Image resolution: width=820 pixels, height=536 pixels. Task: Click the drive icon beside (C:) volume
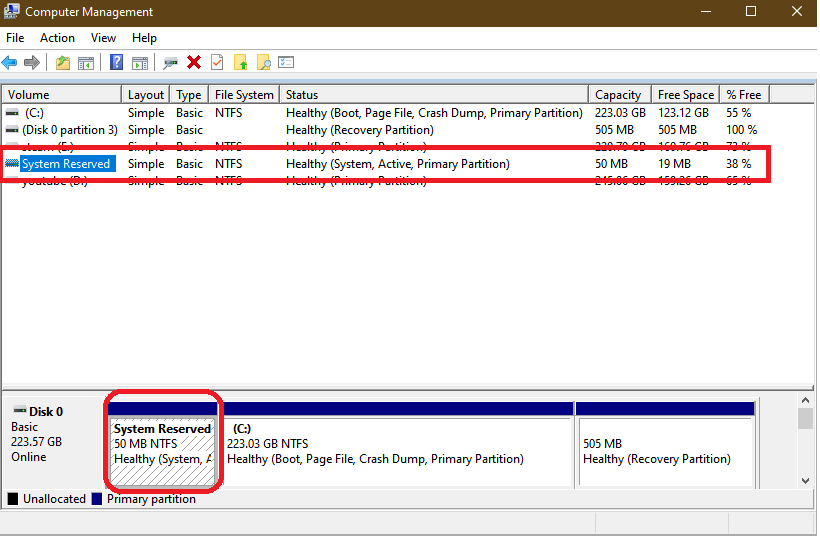point(12,113)
